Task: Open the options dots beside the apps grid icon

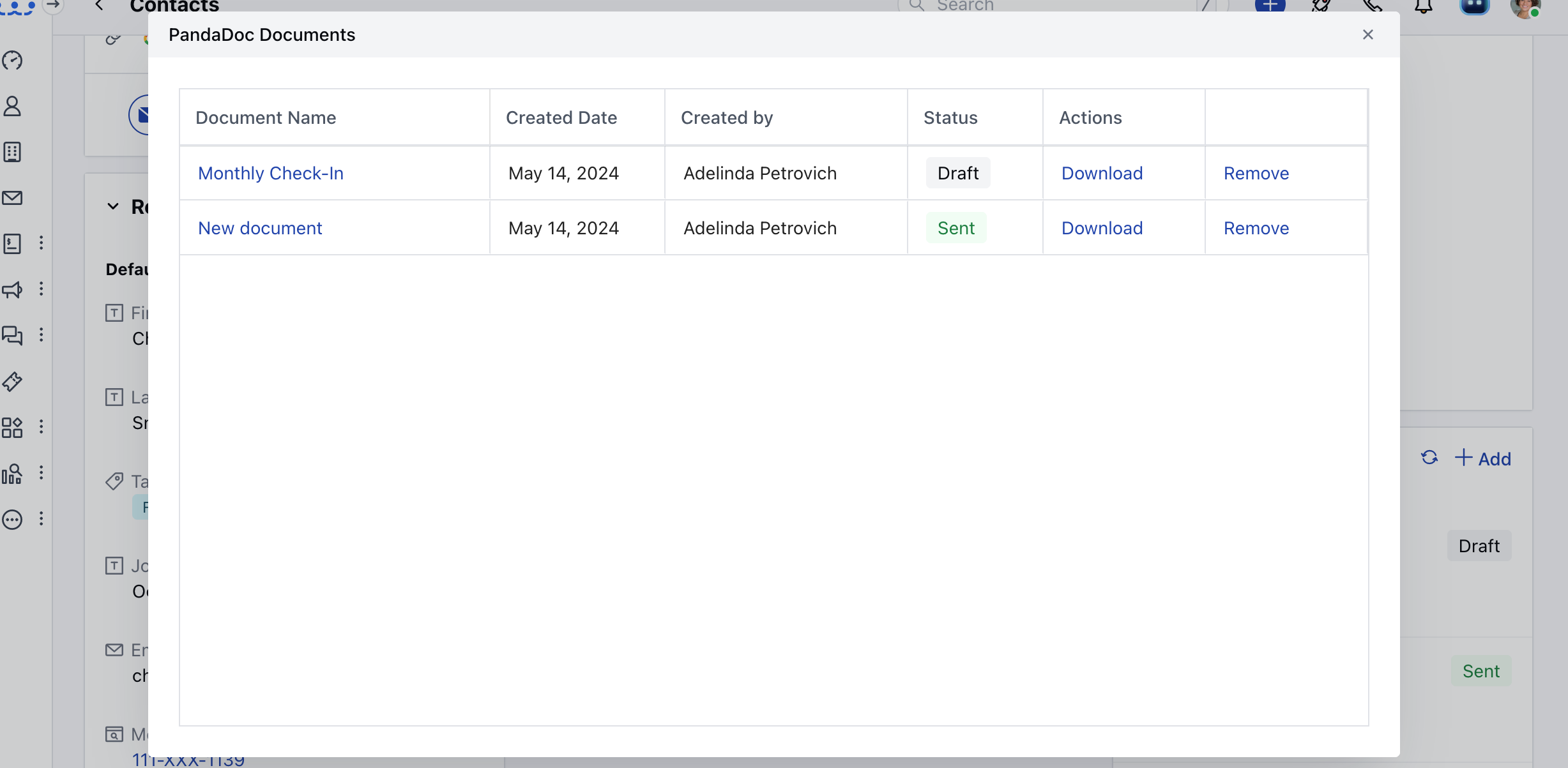Action: coord(41,426)
